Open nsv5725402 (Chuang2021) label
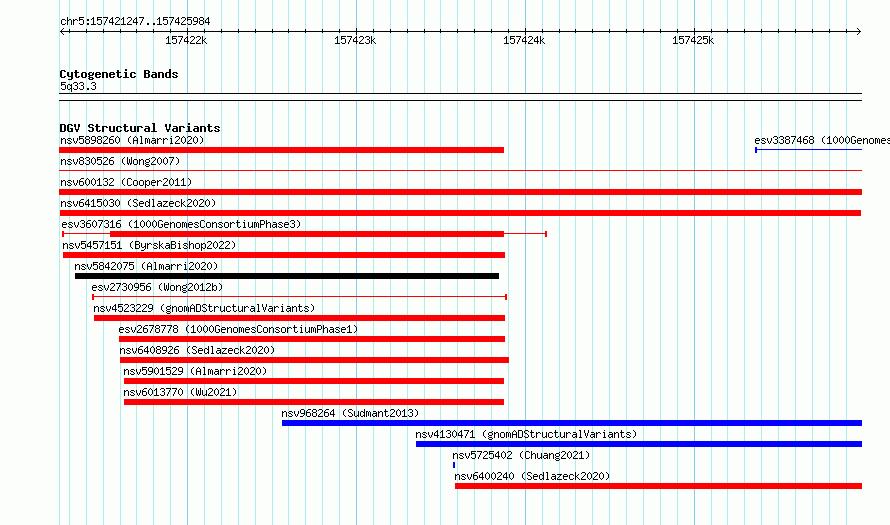890x525 pixels. (x=521, y=455)
